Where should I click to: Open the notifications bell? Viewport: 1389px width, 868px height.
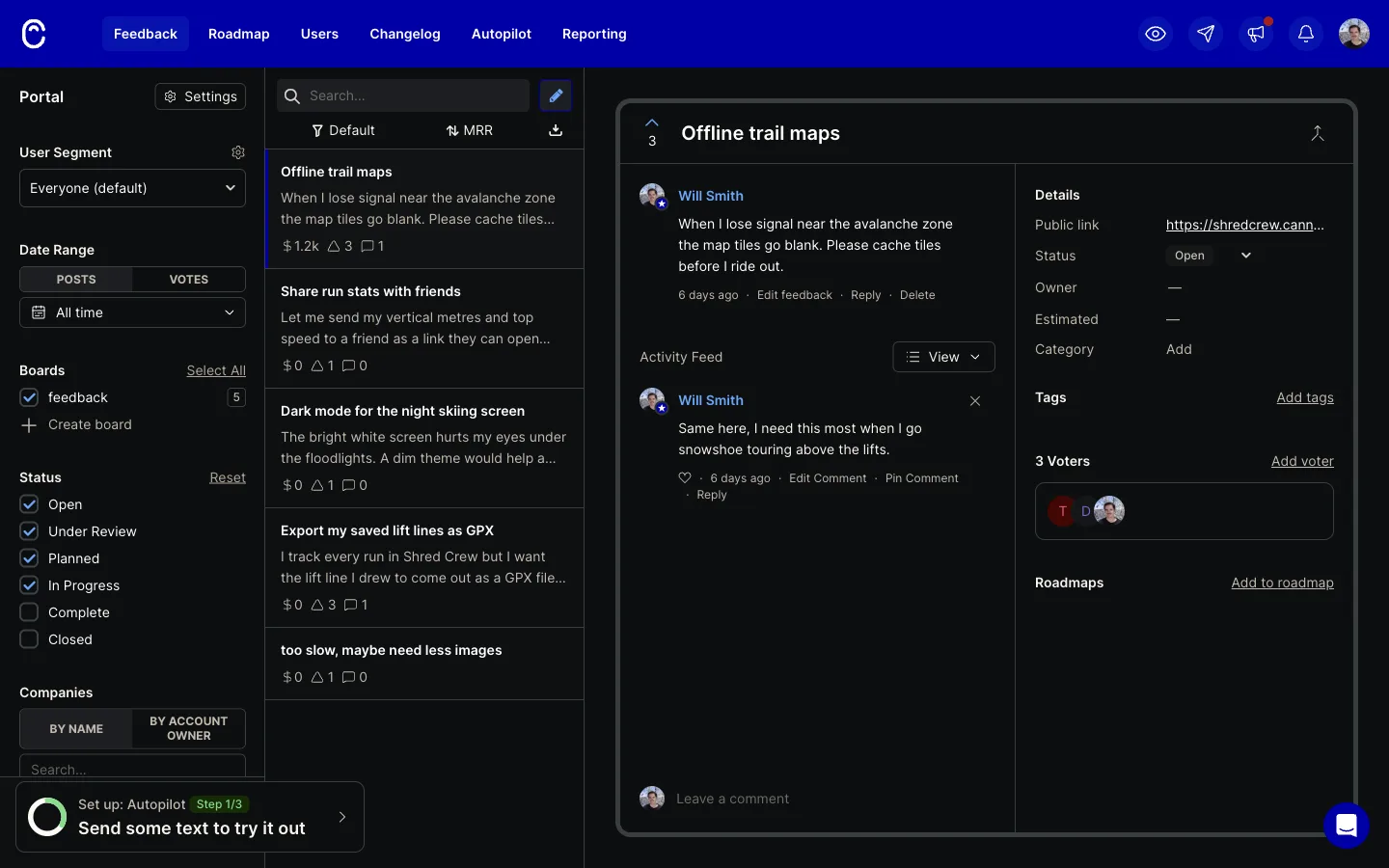click(1306, 34)
